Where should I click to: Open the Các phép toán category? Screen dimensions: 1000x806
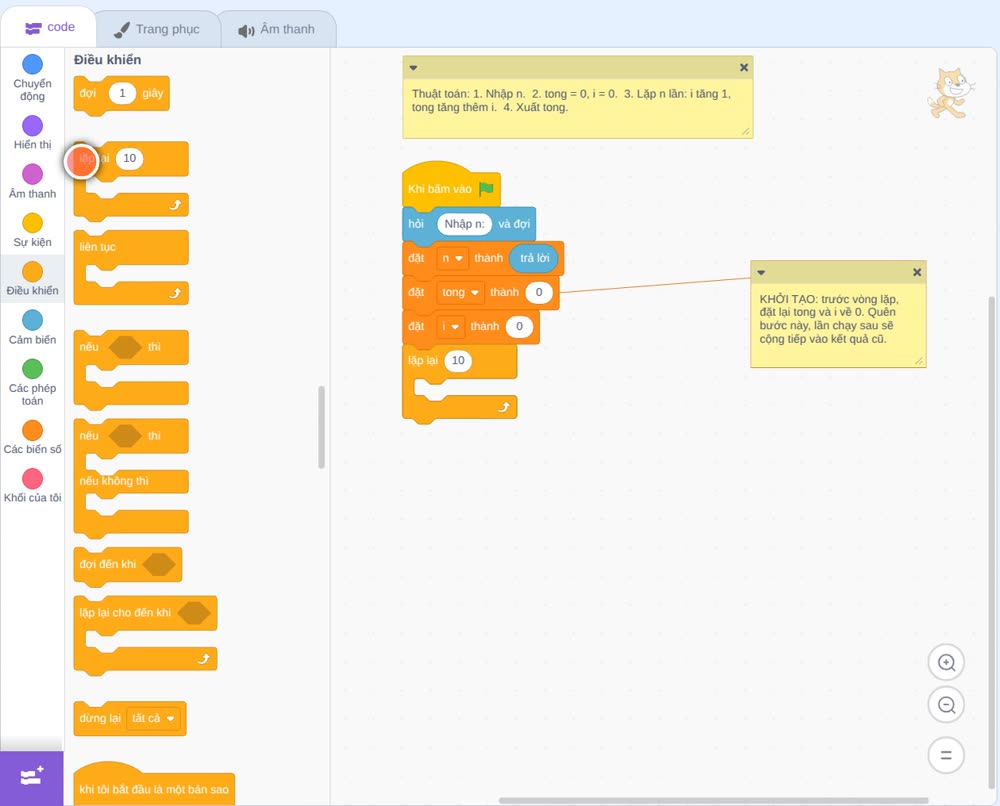click(x=32, y=383)
